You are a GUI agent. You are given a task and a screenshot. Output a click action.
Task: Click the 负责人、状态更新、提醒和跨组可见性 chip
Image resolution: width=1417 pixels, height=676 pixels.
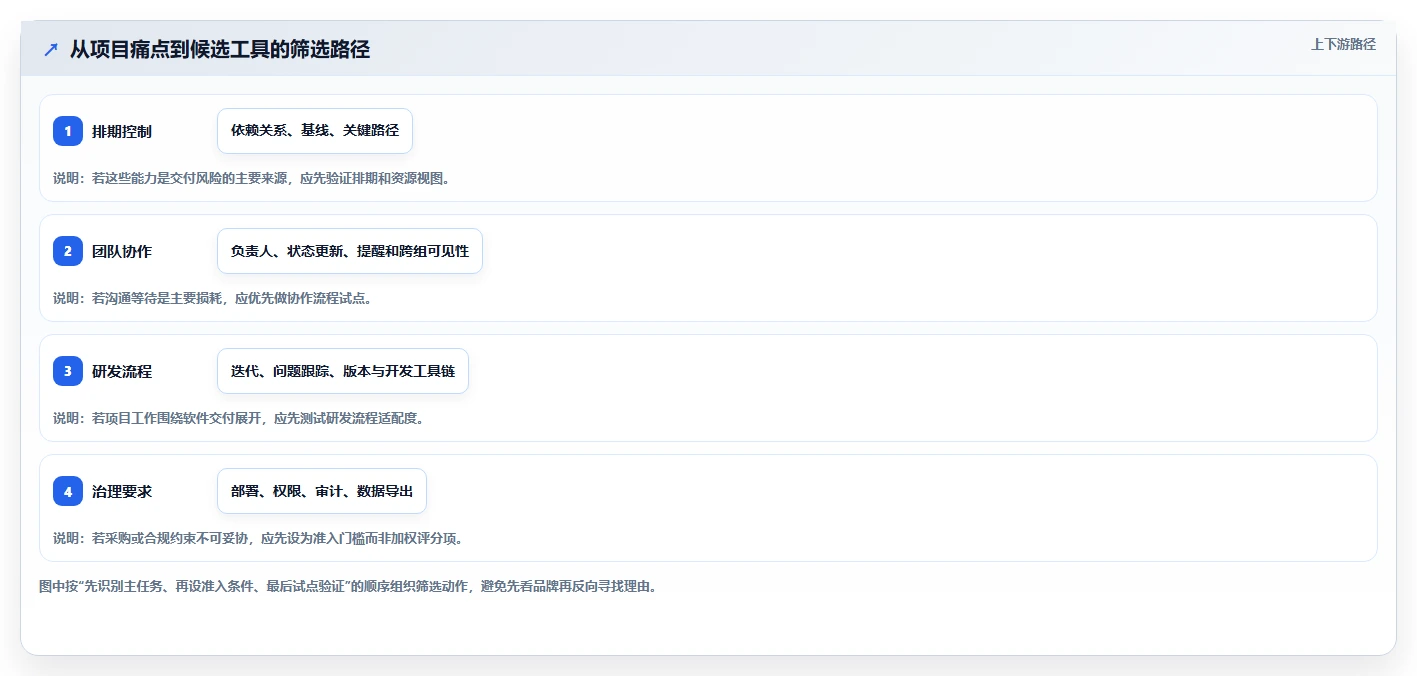[x=350, y=251]
